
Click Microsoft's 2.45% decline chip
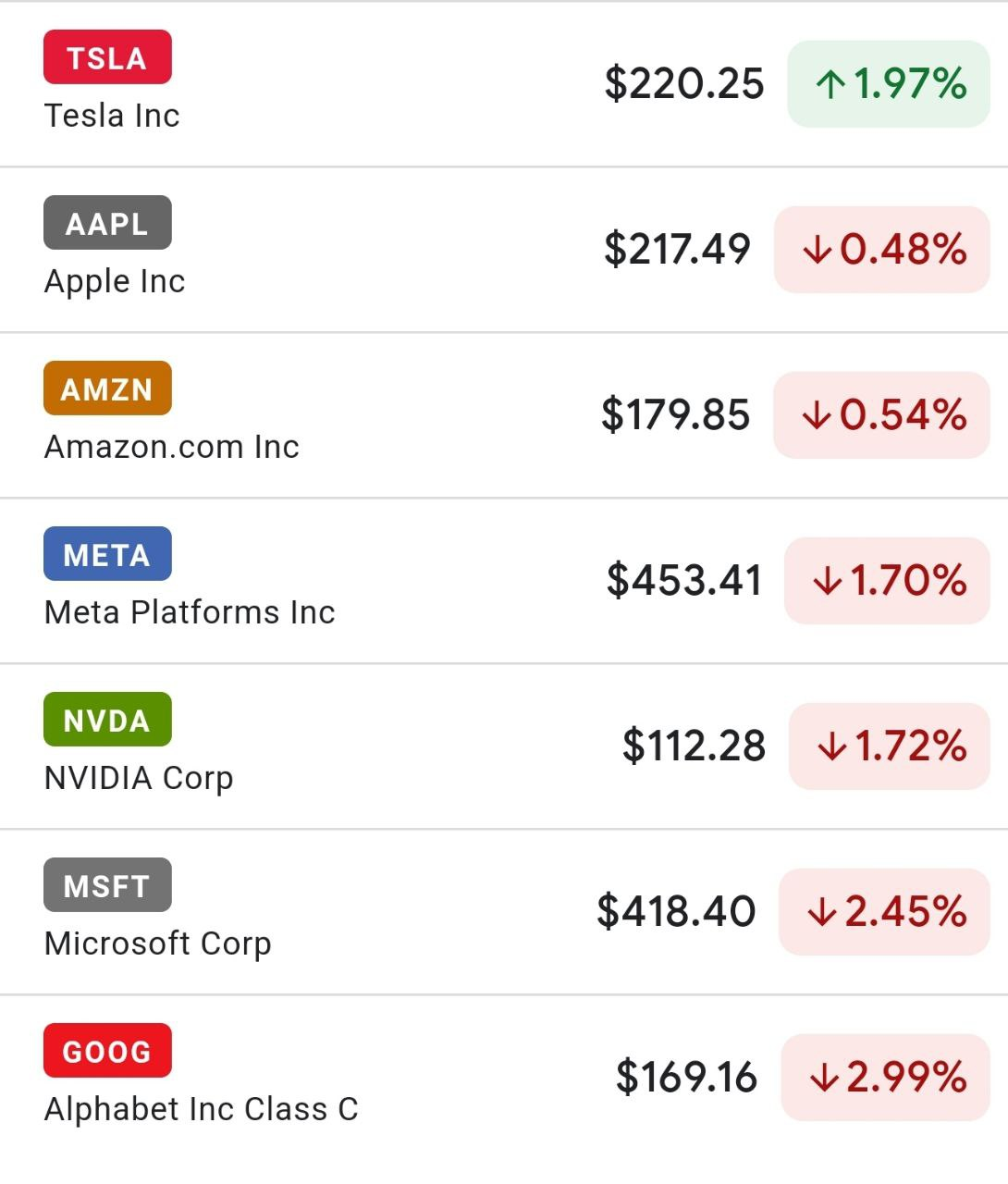pos(885,912)
